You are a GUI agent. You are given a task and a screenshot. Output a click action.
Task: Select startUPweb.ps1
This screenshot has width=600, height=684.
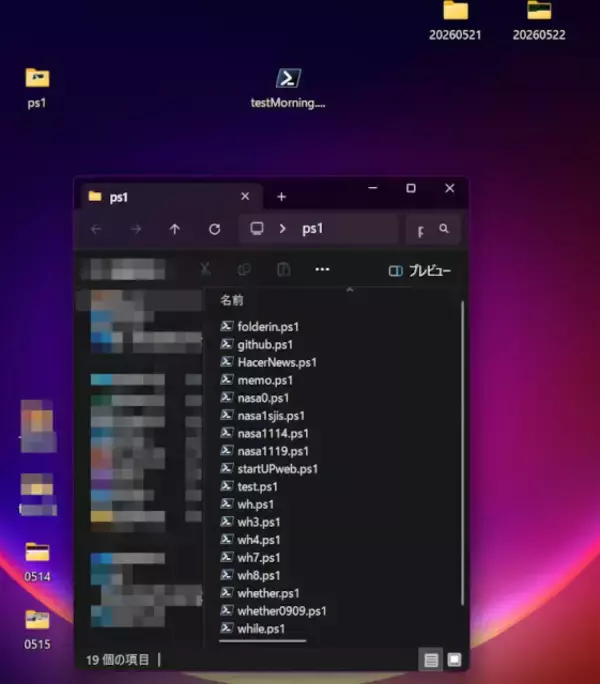(269, 469)
